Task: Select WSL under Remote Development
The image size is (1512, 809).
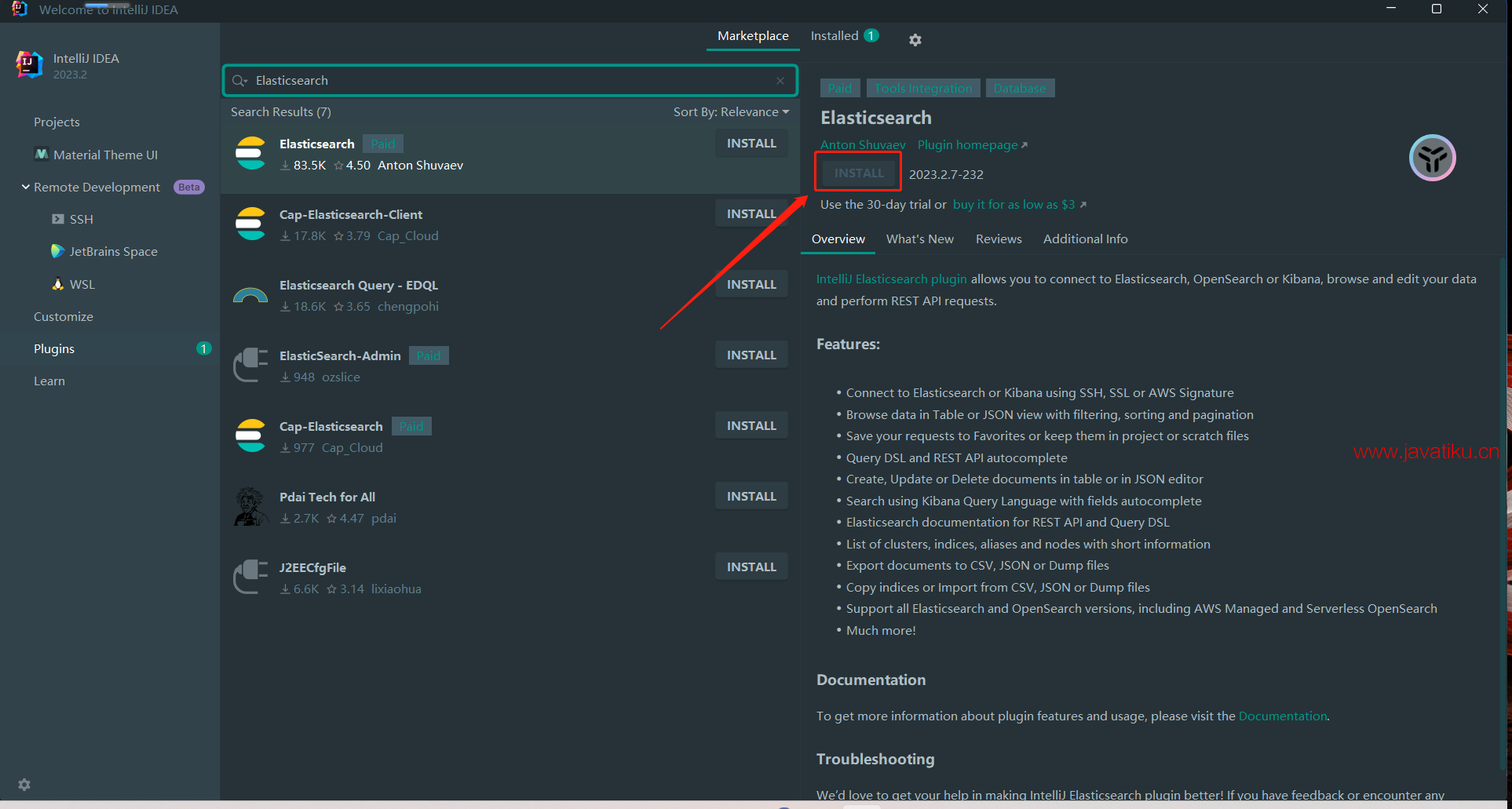Action: coord(82,285)
